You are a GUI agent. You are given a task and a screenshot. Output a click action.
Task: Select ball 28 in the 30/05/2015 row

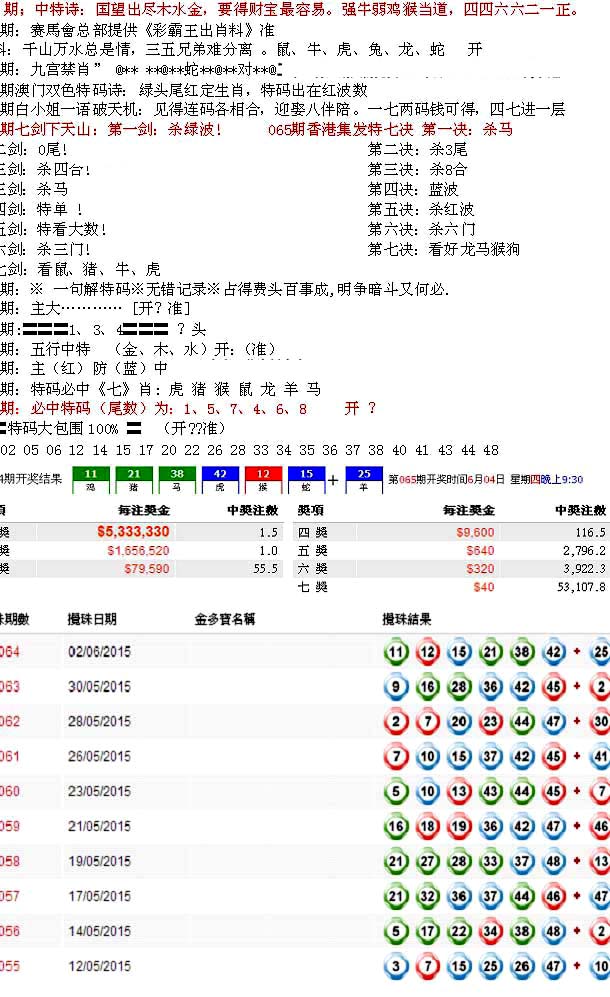coord(459,687)
